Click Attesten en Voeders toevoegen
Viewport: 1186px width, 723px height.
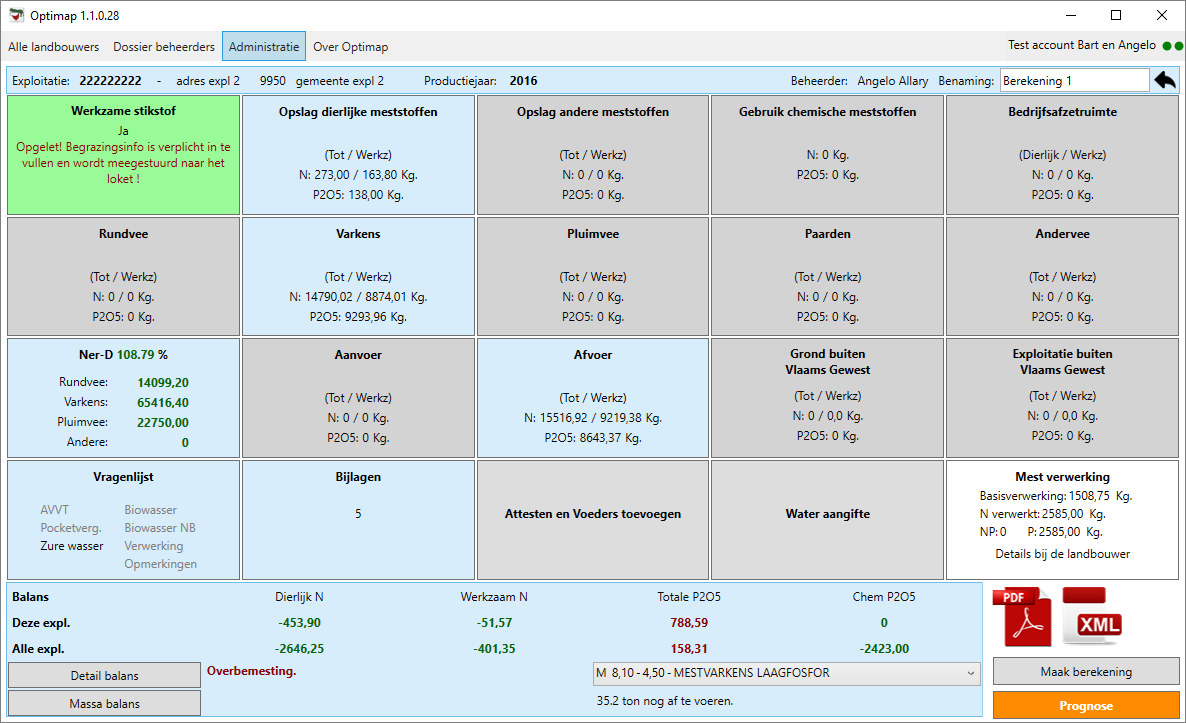pos(593,520)
